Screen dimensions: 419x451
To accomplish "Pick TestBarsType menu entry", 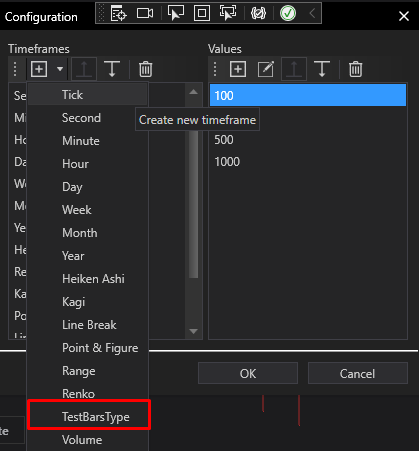I will [x=87, y=417].
